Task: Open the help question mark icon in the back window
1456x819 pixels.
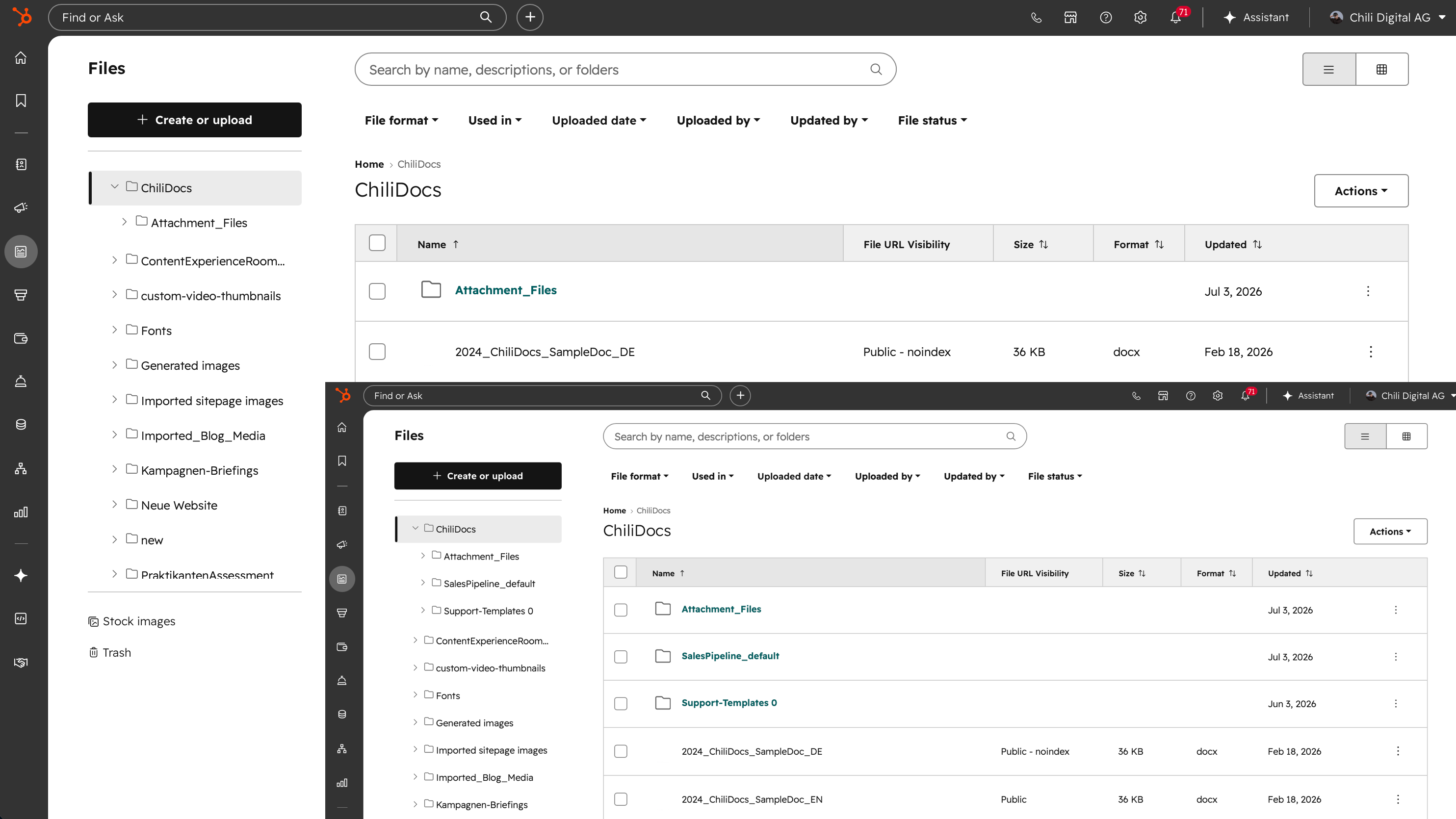Action: click(x=1106, y=18)
